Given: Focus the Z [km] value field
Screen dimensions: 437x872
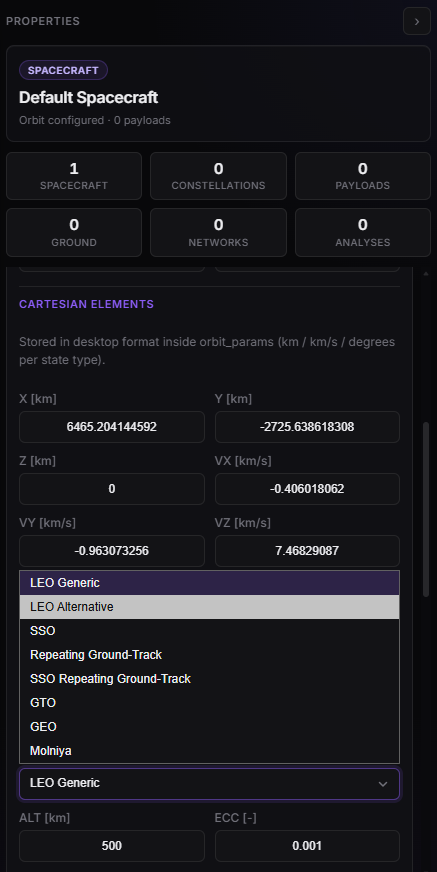Looking at the screenshot, I should tap(112, 489).
